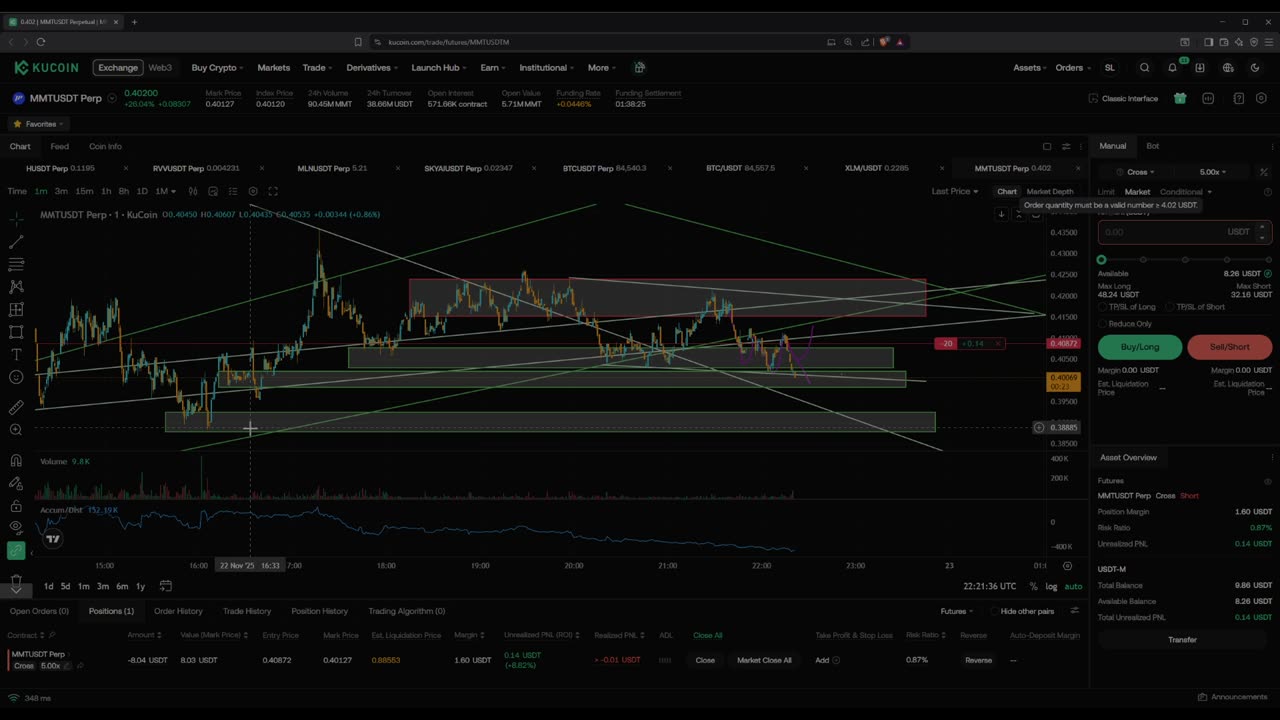Select the trend line drawing tool
This screenshot has width=1280, height=720.
(x=16, y=242)
